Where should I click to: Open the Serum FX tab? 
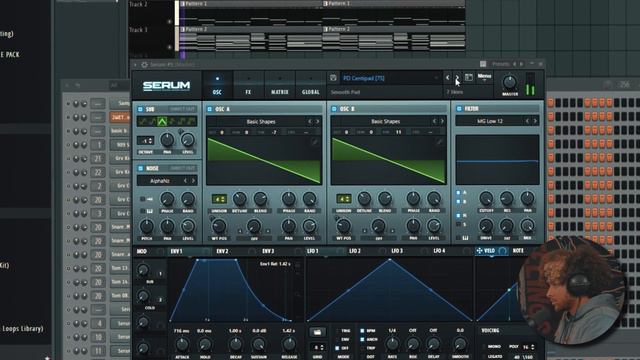(x=248, y=85)
